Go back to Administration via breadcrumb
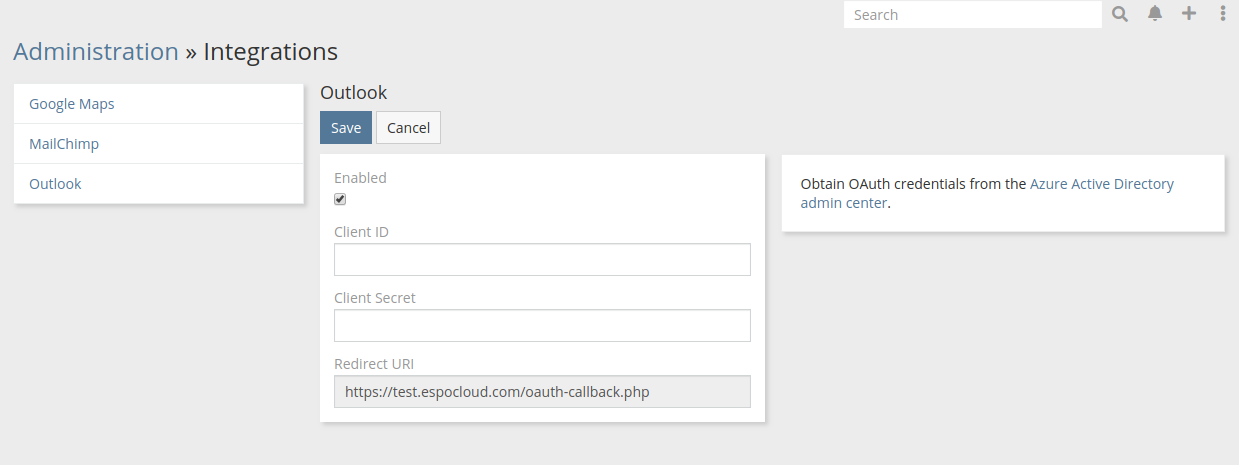 coord(96,52)
